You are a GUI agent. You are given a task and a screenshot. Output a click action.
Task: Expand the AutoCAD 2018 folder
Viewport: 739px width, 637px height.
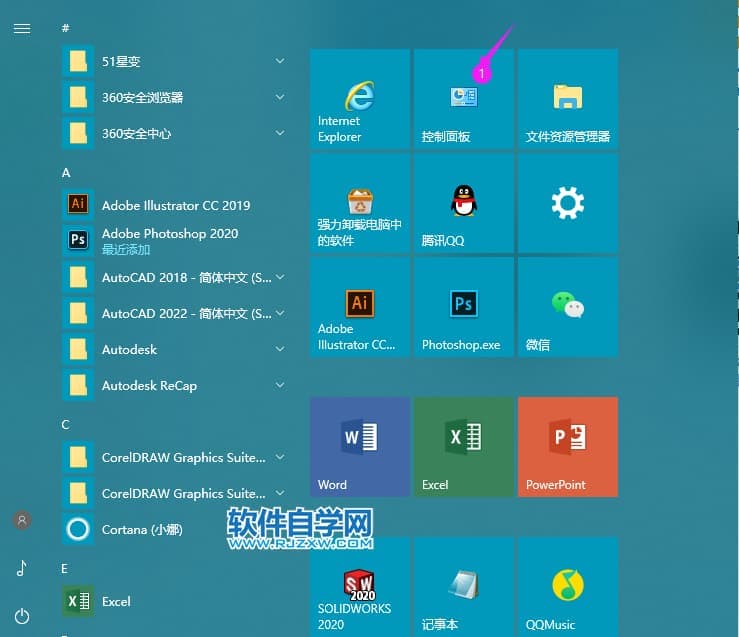[x=280, y=277]
